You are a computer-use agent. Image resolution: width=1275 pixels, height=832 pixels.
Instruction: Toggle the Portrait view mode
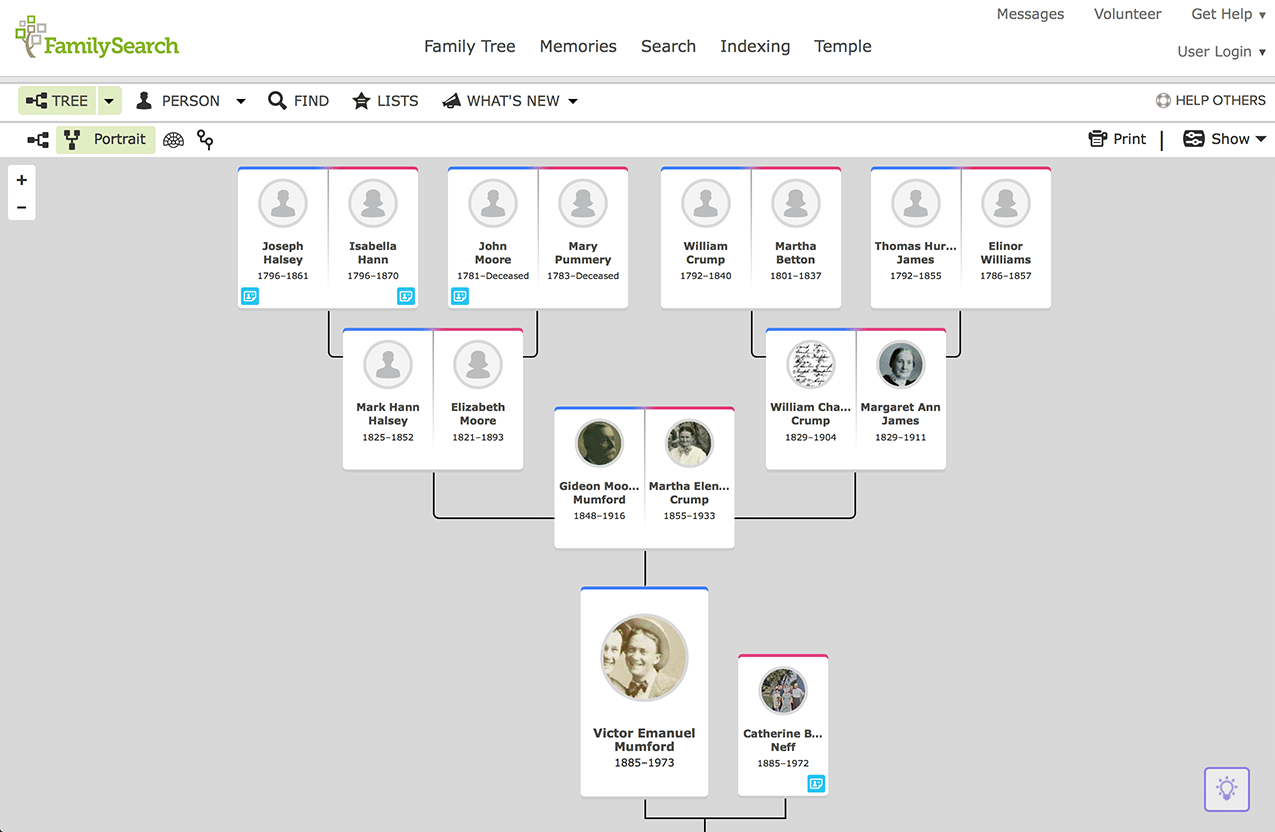coord(105,140)
